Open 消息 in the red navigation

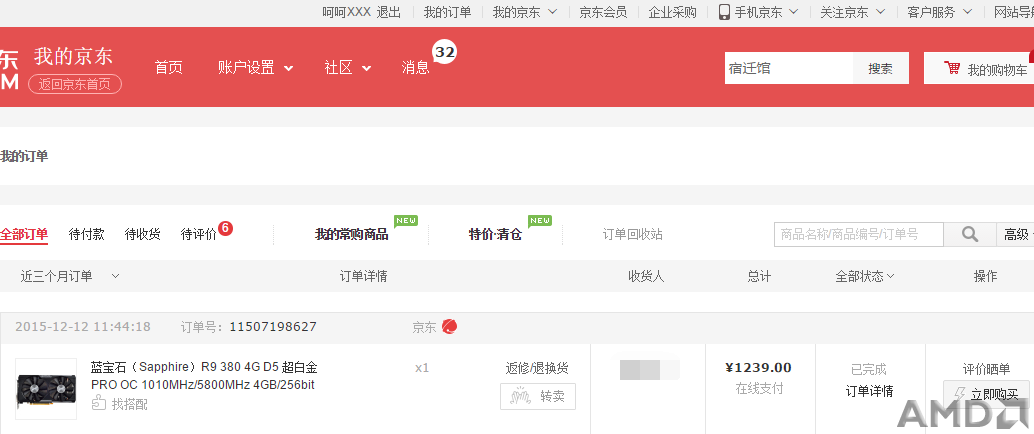(x=415, y=67)
